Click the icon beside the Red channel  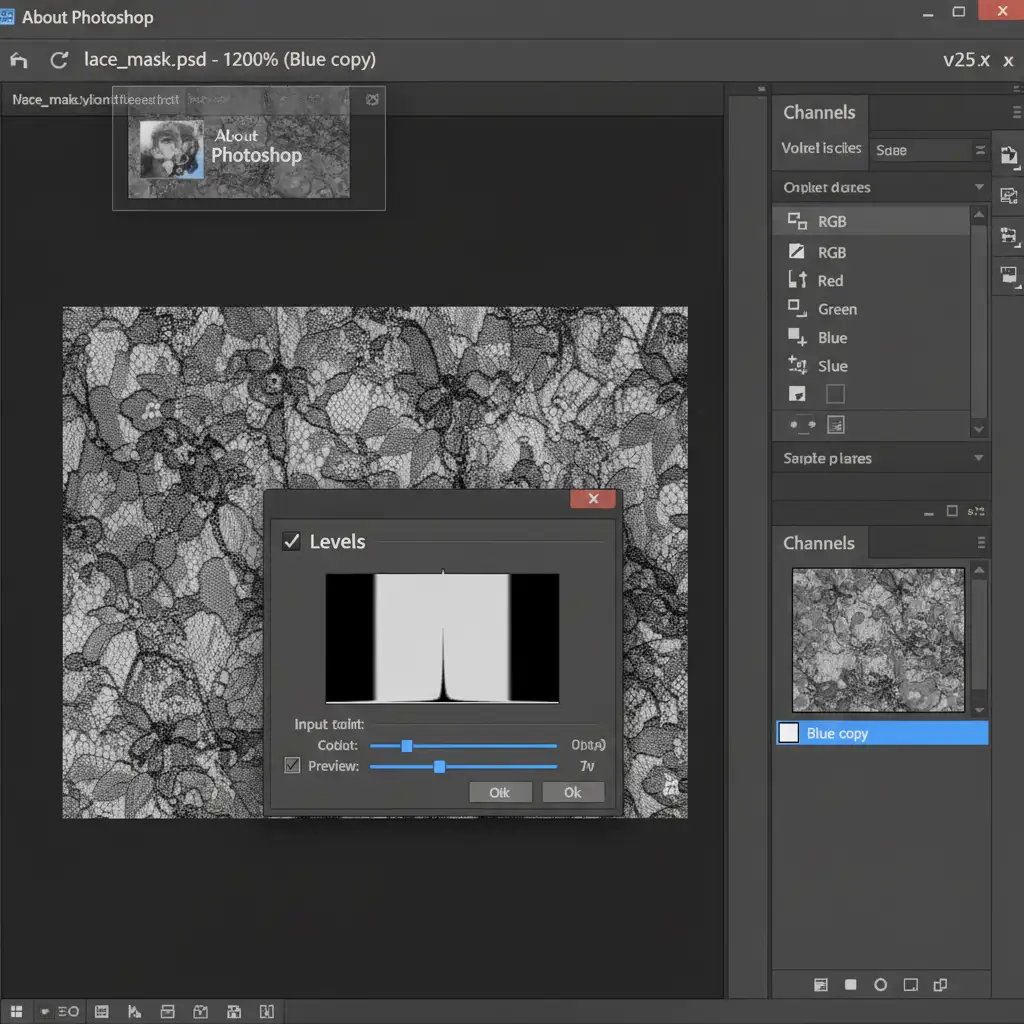pyautogui.click(x=797, y=280)
